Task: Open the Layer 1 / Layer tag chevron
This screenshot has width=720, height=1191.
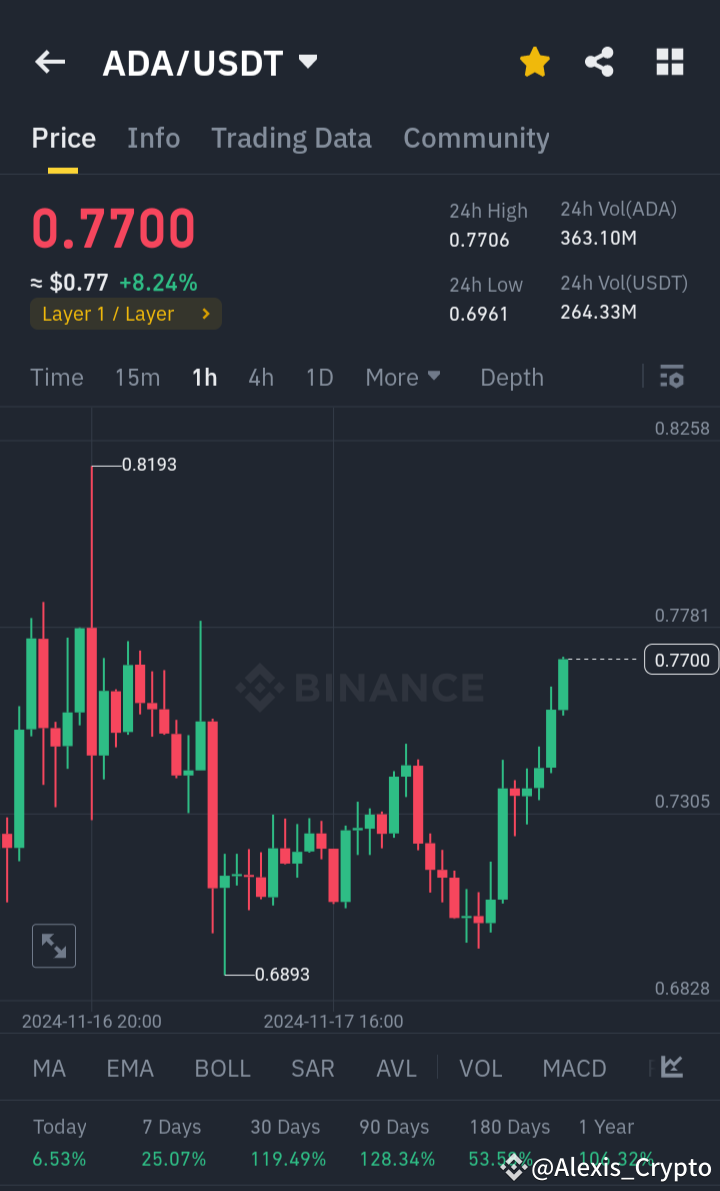Action: coord(207,313)
